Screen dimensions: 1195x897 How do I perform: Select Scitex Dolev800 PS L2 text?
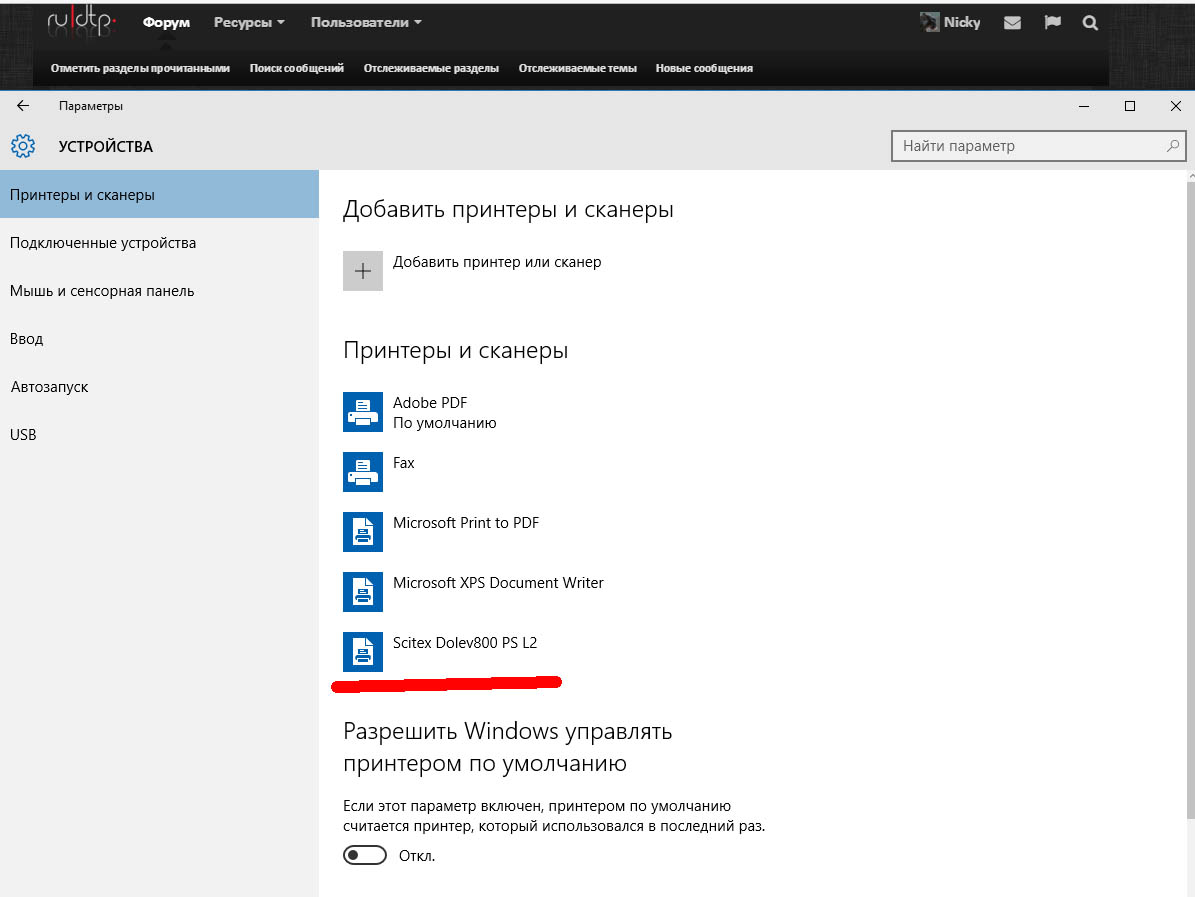coord(465,642)
